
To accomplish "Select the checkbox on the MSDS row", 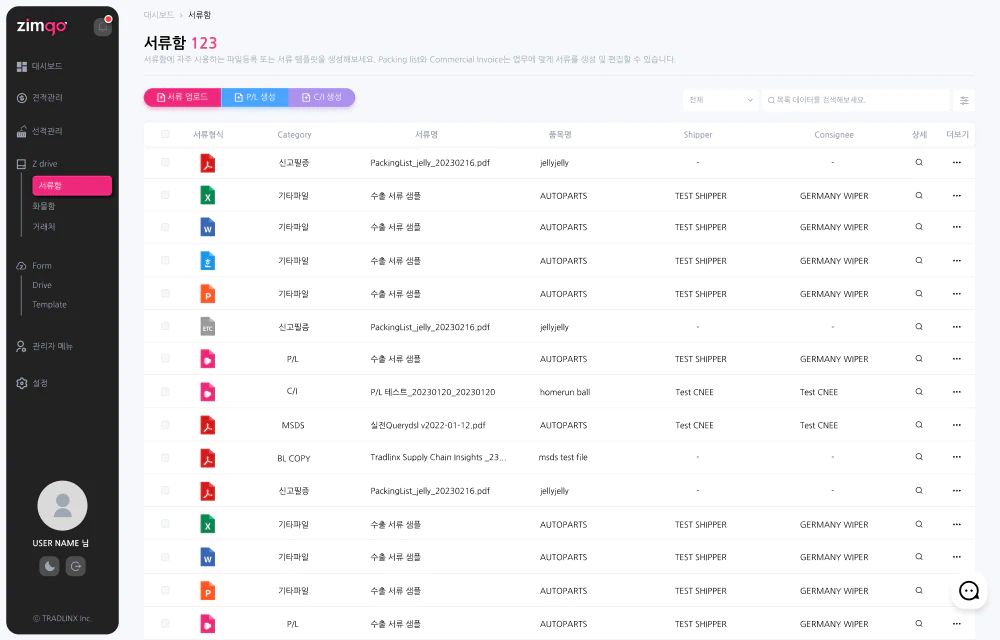I will [165, 425].
